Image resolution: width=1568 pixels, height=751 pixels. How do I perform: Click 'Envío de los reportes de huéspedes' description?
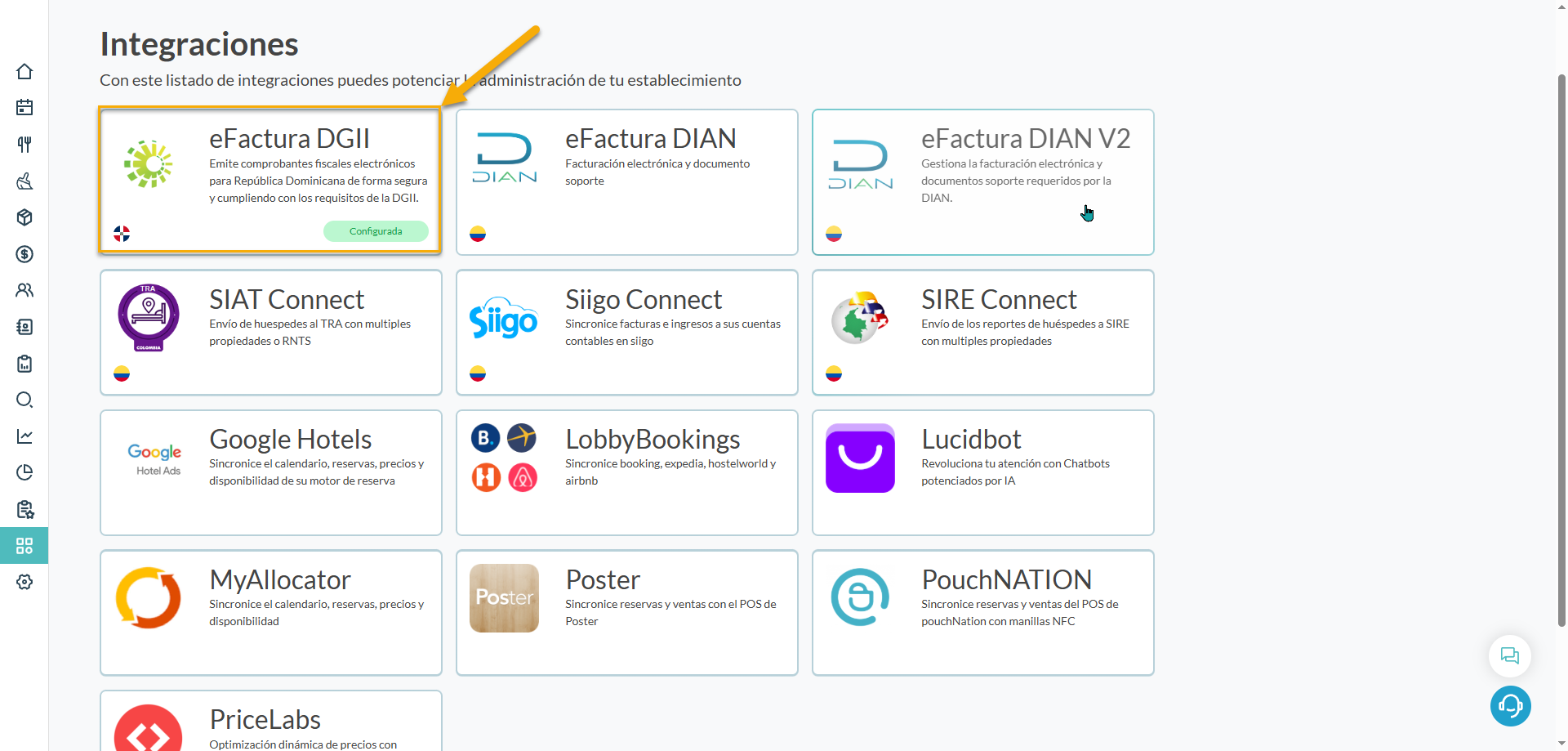(x=1025, y=333)
